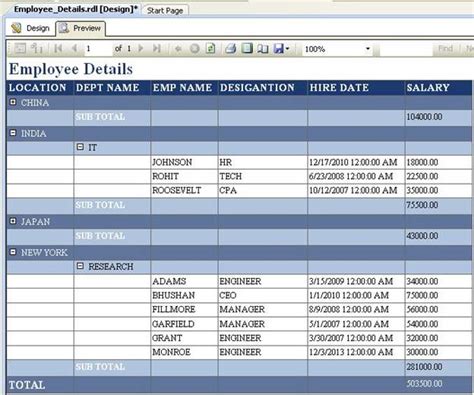Image resolution: width=474 pixels, height=395 pixels.
Task: Toggle the Document Map icon
Action: point(20,49)
